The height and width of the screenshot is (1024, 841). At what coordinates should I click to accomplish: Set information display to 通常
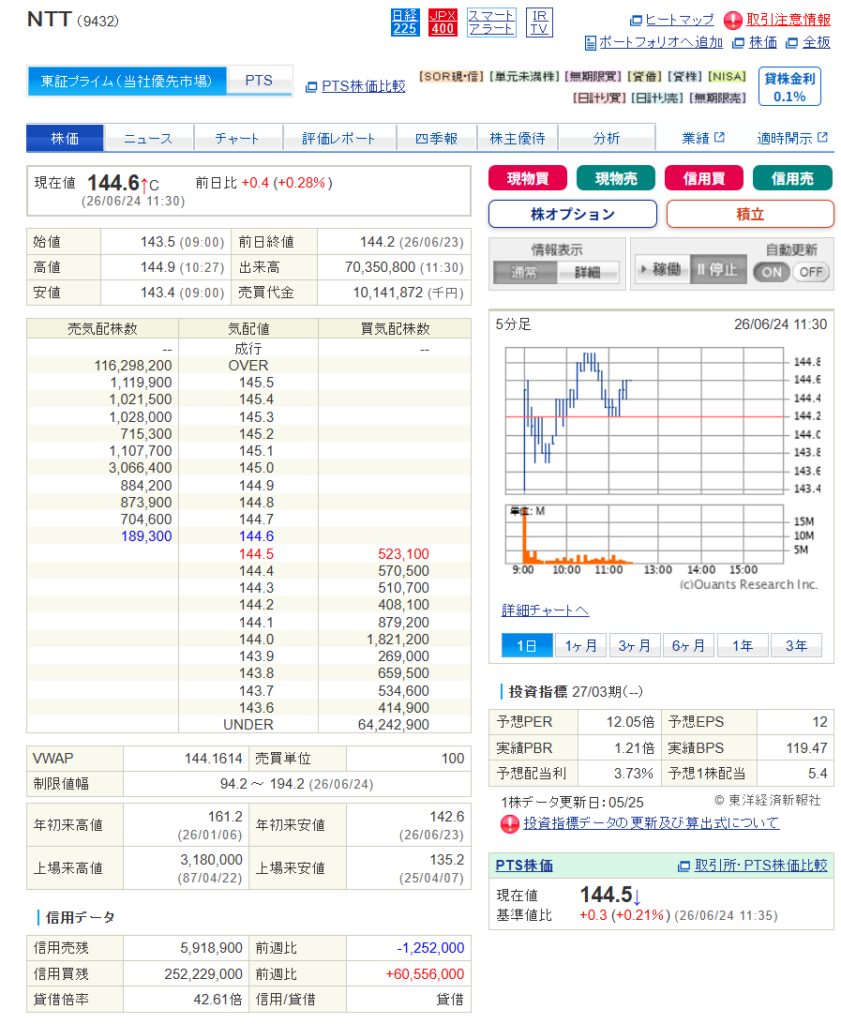(x=525, y=272)
